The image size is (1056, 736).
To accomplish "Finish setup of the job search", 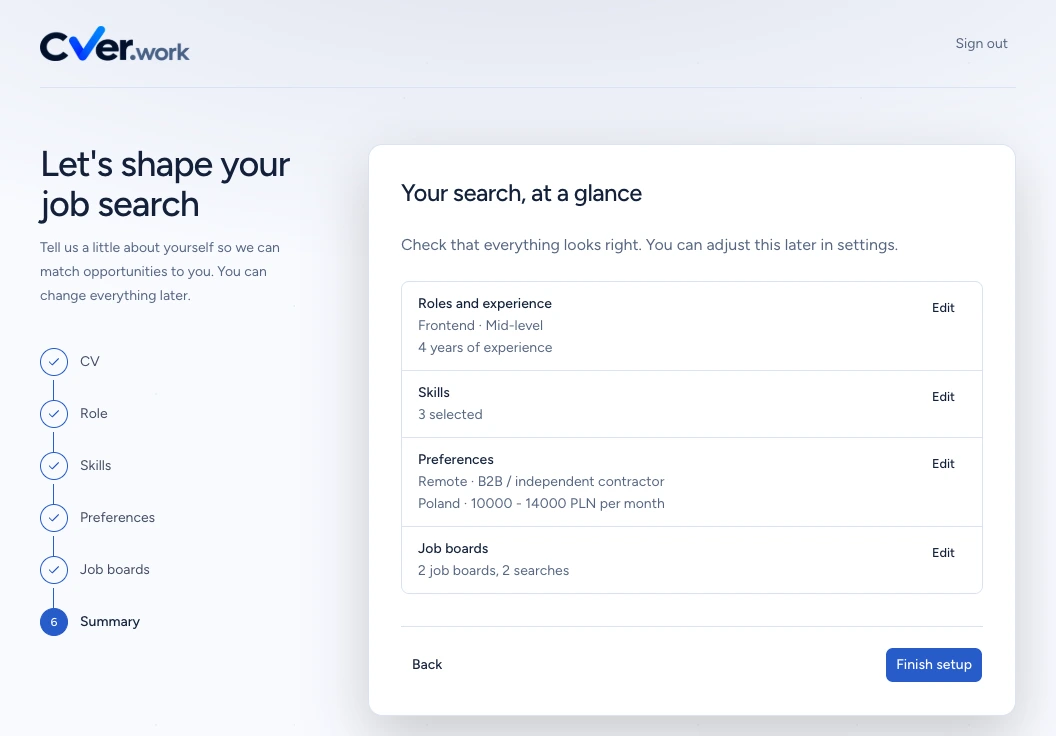I will [x=933, y=665].
